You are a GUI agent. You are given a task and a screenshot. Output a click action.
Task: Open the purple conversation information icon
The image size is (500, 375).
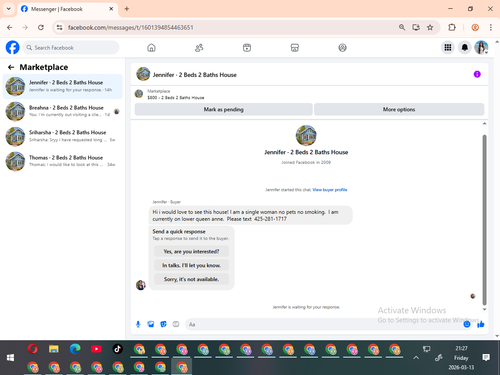477,74
